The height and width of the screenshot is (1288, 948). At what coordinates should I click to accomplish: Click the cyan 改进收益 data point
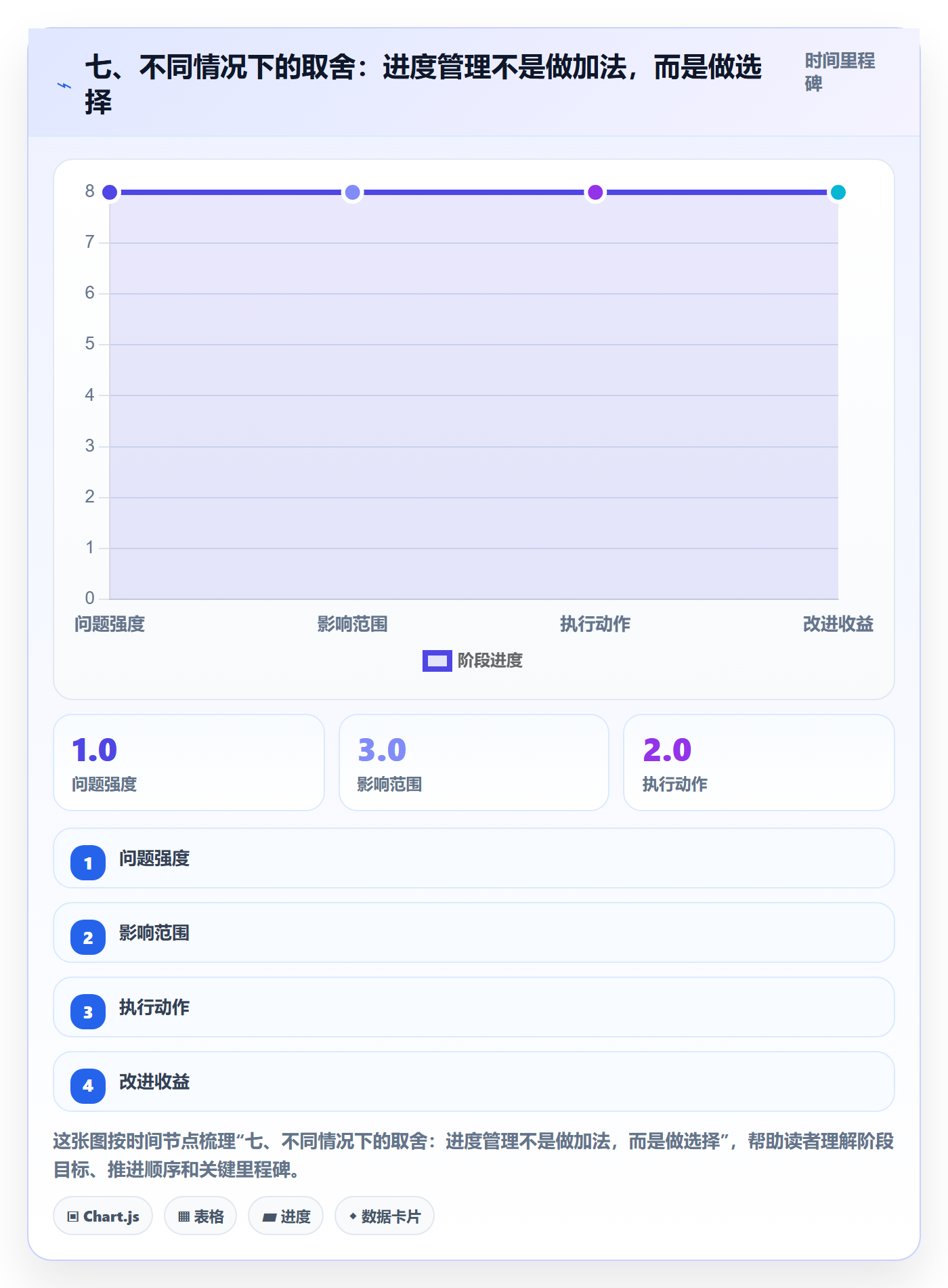(838, 192)
